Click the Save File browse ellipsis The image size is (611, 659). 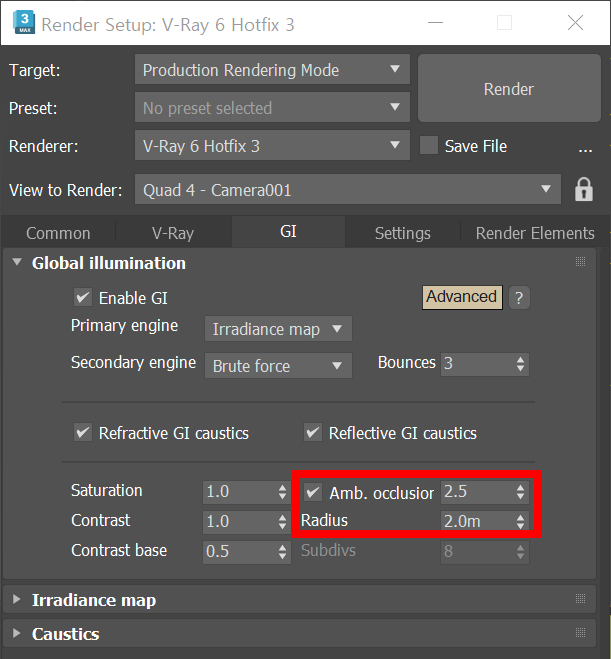[585, 149]
